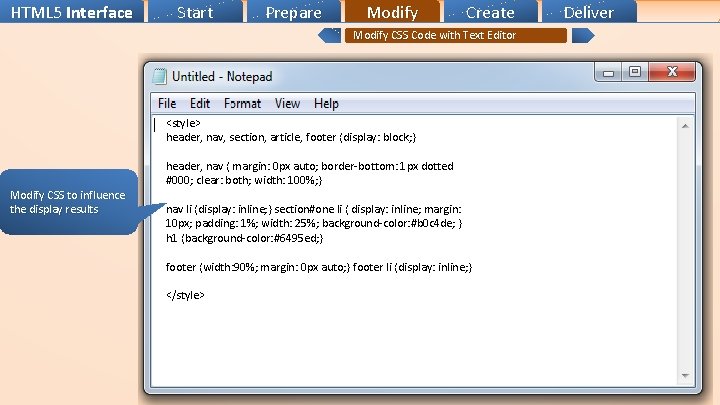Click the 'Modify CSS to influence' callout
The width and height of the screenshot is (720, 405).
[x=69, y=202]
